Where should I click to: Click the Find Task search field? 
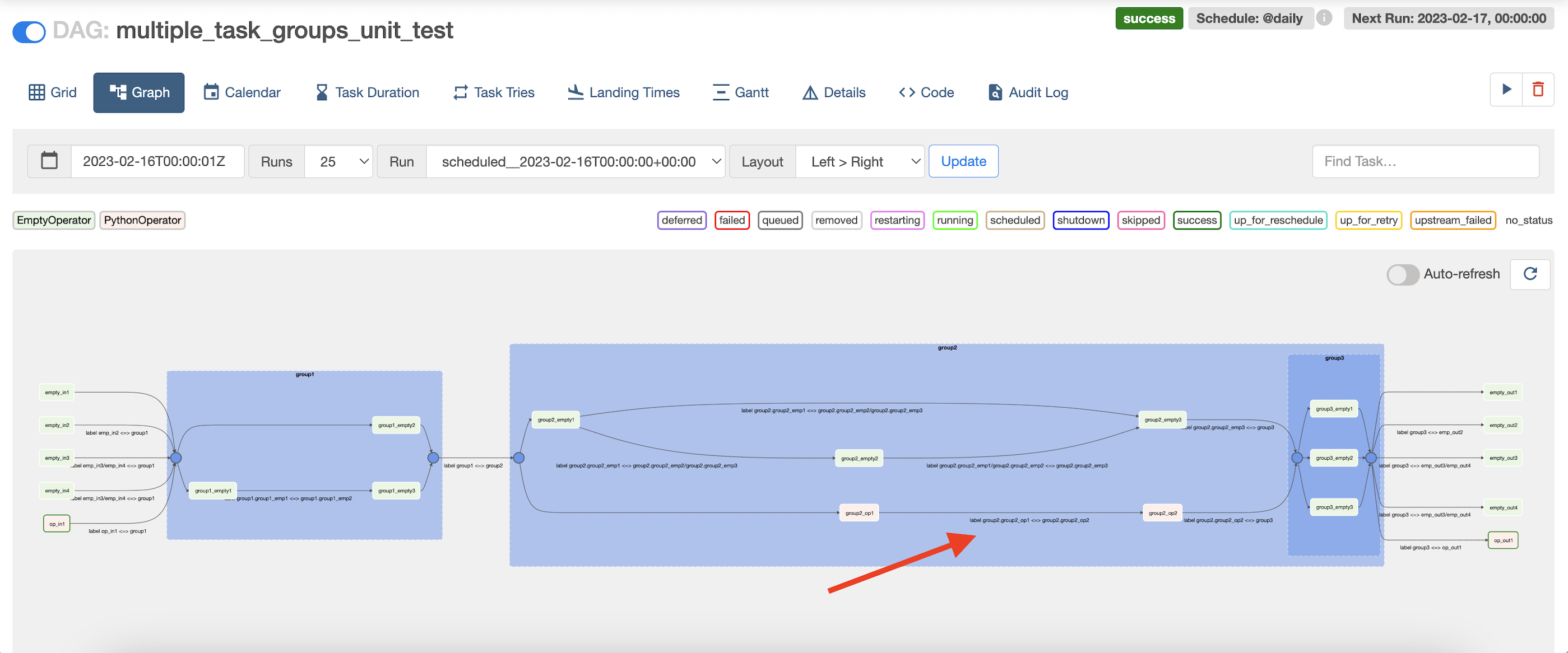point(1425,161)
